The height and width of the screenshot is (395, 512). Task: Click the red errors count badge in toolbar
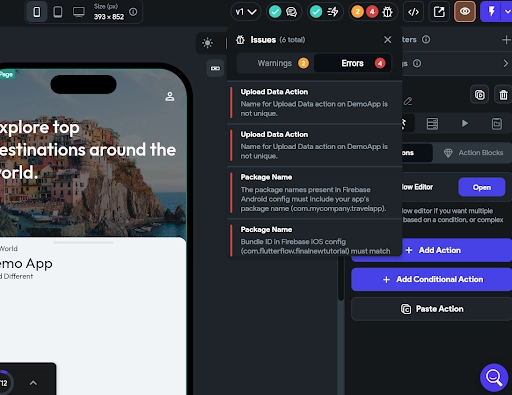click(372, 12)
